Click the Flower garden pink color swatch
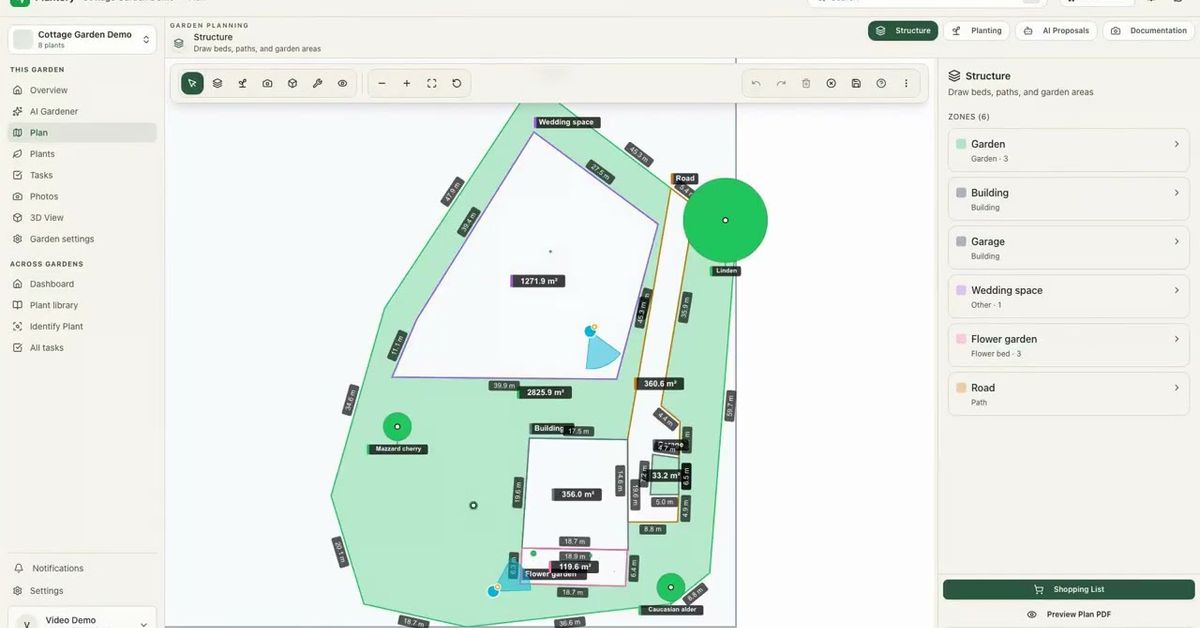Screen dimensions: 1200x628 (x=961, y=339)
